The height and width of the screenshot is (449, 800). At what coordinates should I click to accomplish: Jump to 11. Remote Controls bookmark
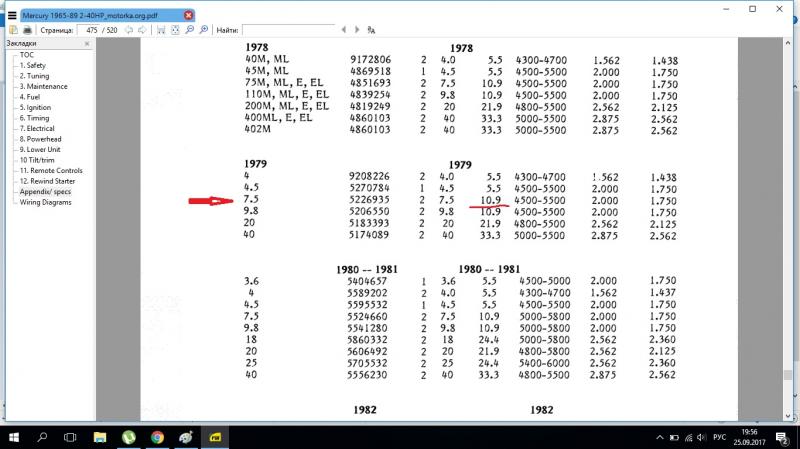(51, 170)
